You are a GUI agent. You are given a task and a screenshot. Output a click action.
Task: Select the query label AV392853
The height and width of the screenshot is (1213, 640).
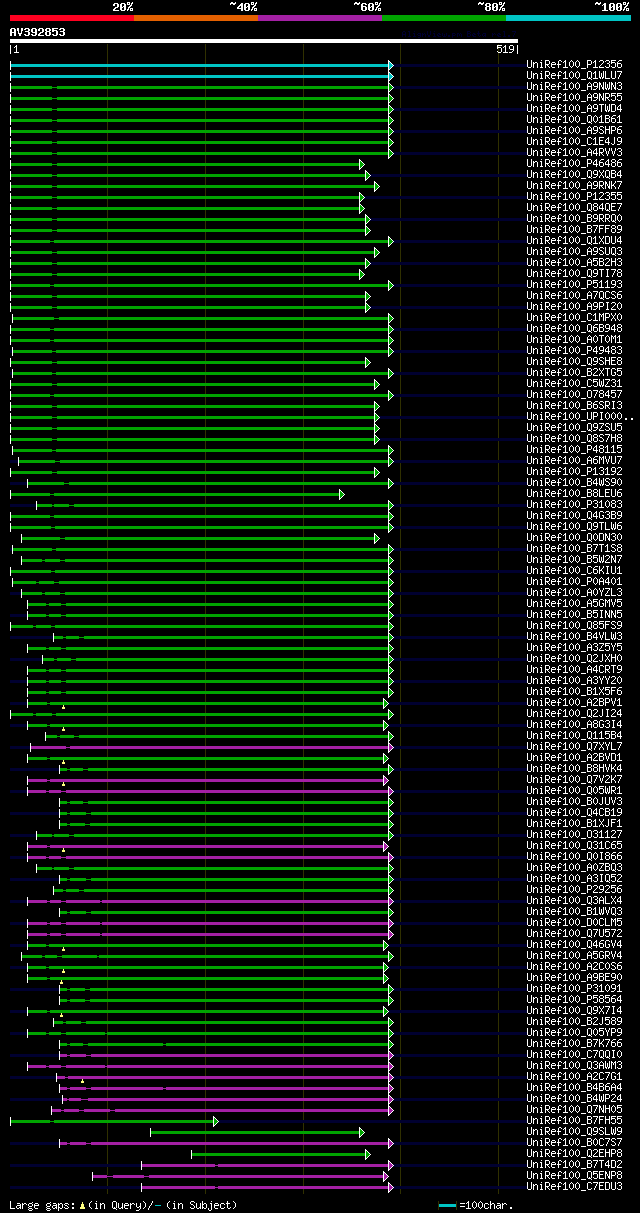click(x=38, y=32)
